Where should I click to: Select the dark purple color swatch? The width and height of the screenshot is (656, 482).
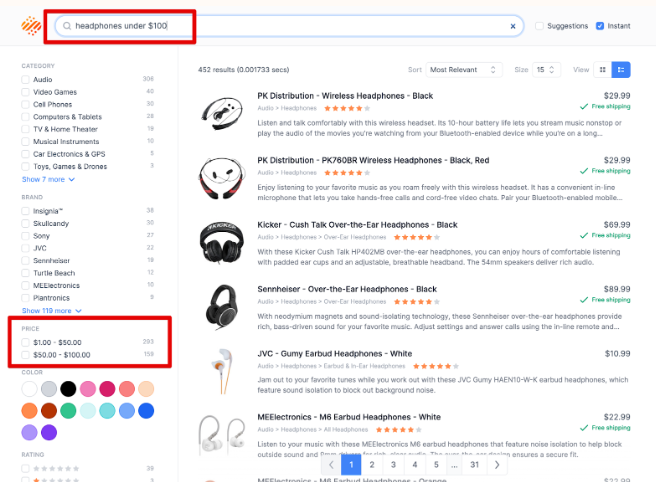[49, 433]
